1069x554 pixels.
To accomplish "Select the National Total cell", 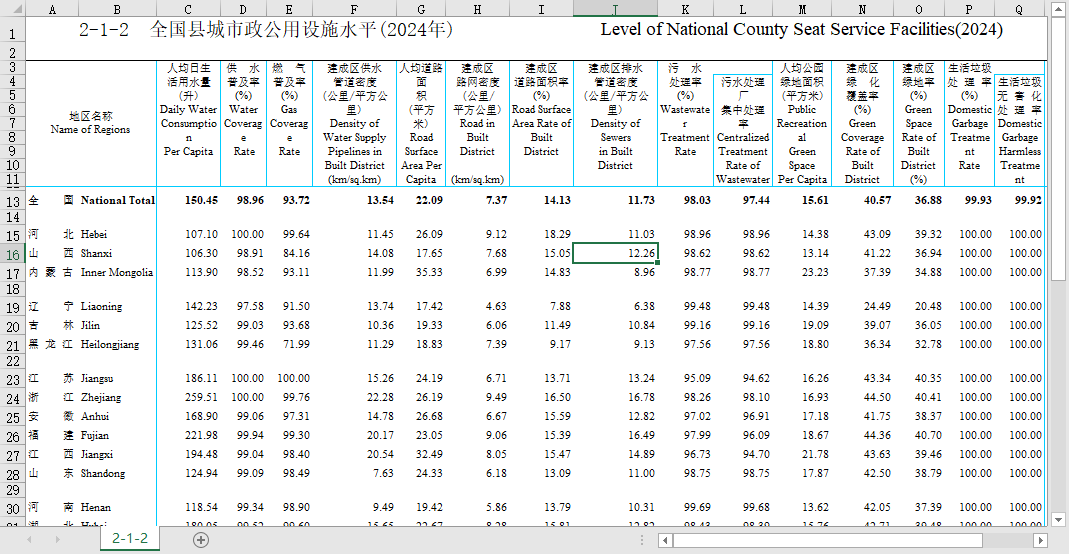I will [118, 201].
